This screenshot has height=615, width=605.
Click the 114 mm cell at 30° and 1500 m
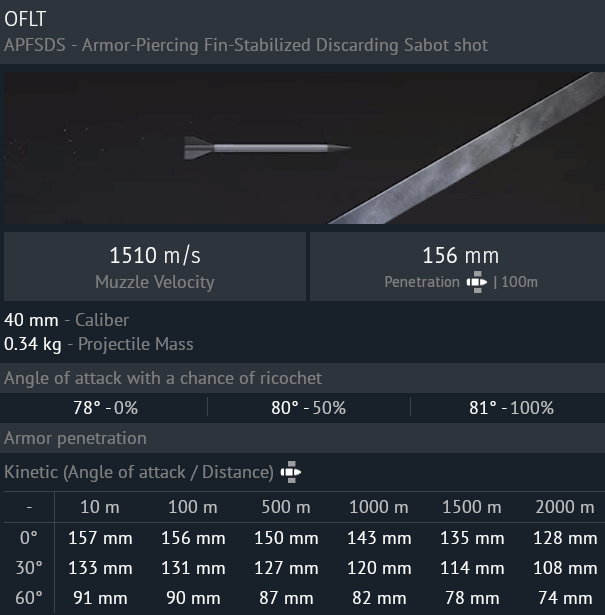[x=472, y=568]
